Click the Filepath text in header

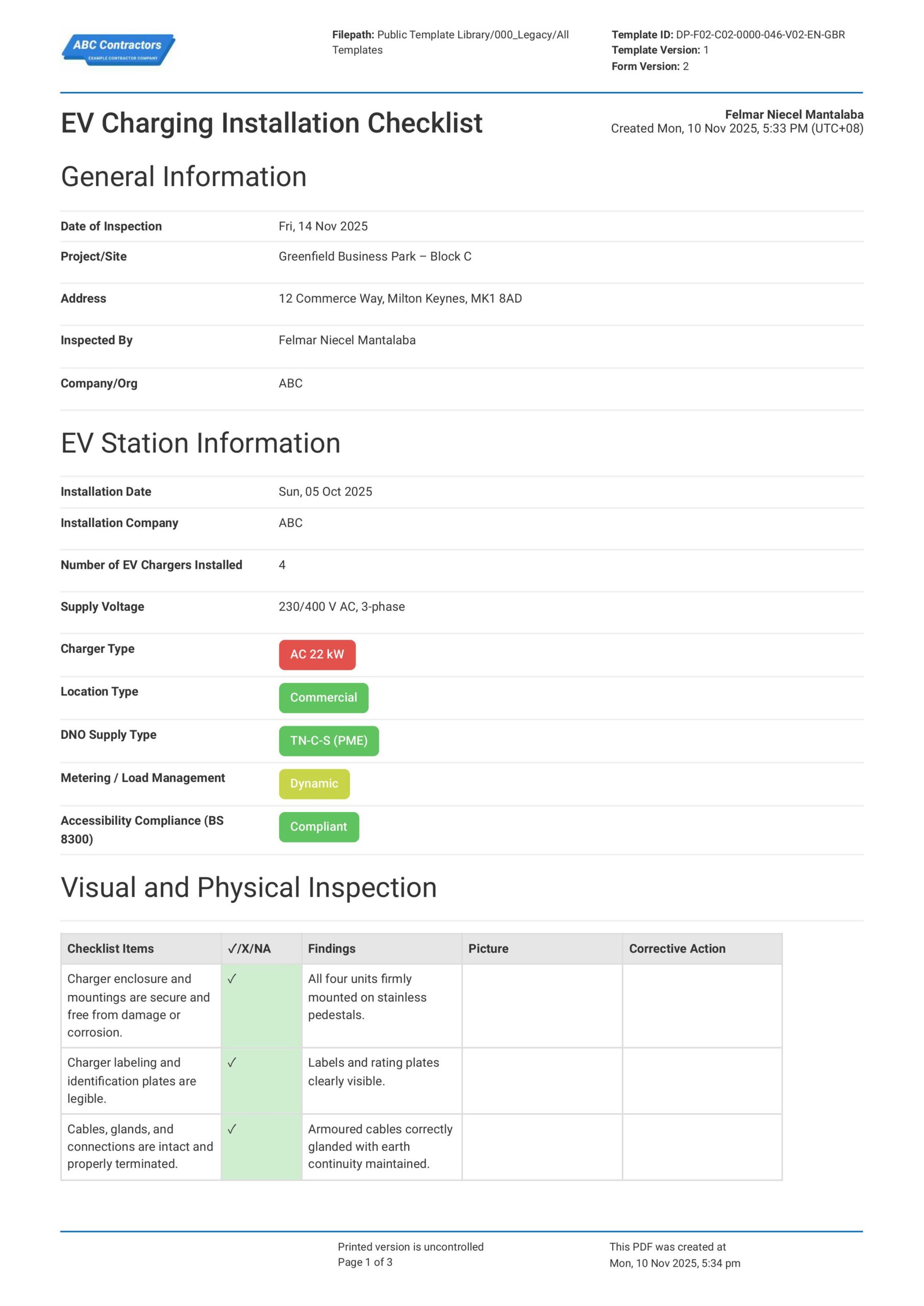point(450,42)
